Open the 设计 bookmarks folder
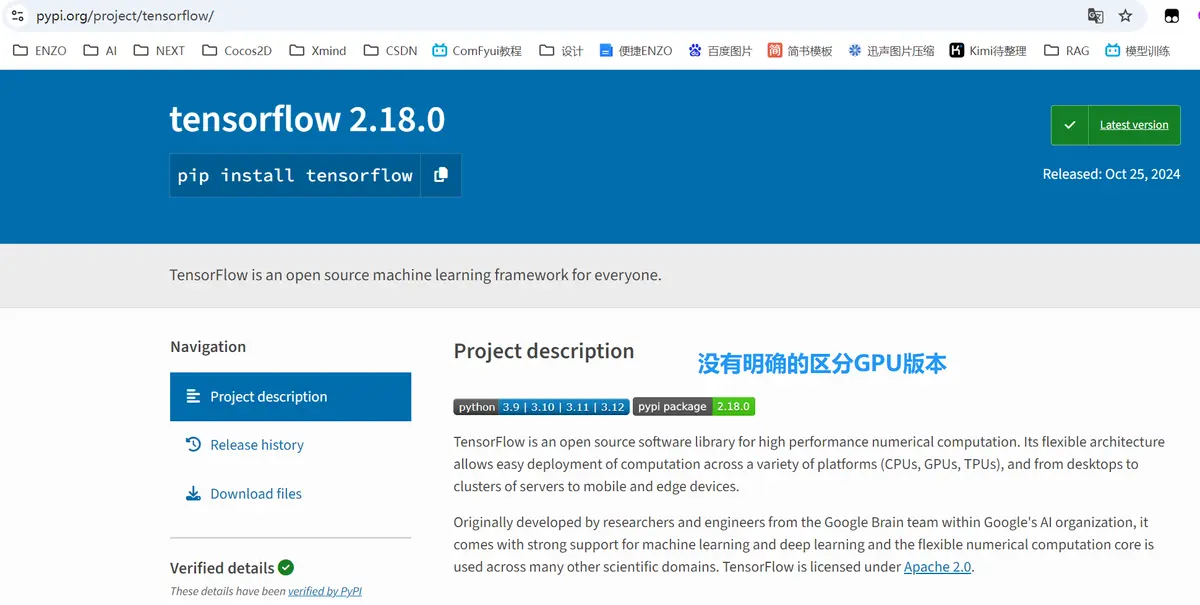 561,50
